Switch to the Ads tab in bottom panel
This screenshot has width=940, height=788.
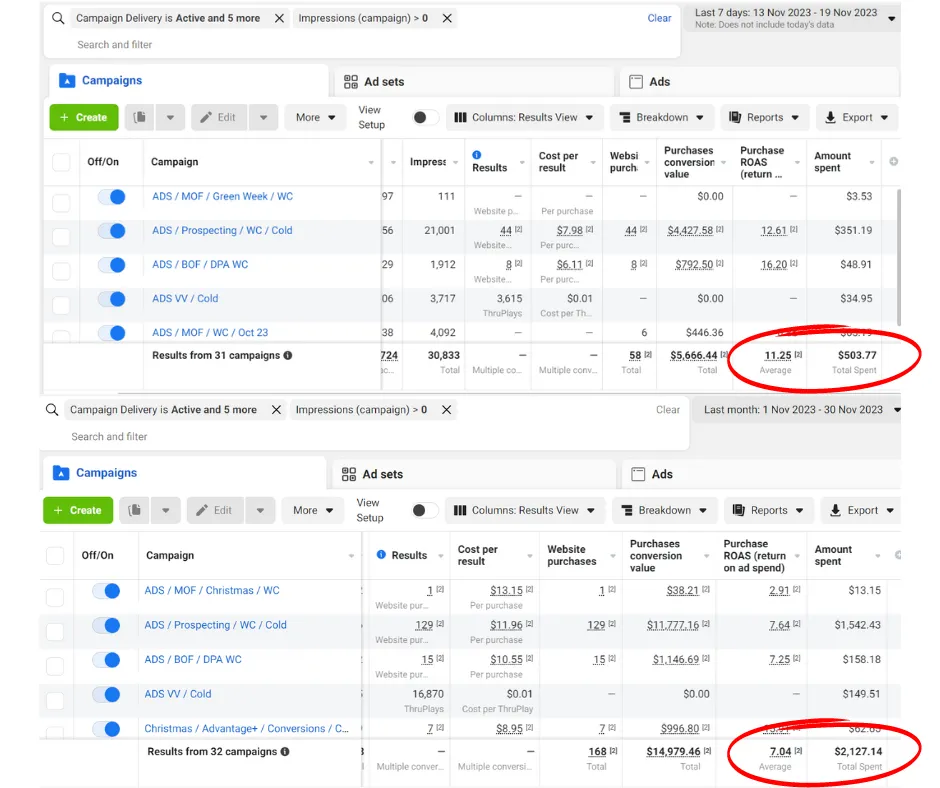point(661,474)
